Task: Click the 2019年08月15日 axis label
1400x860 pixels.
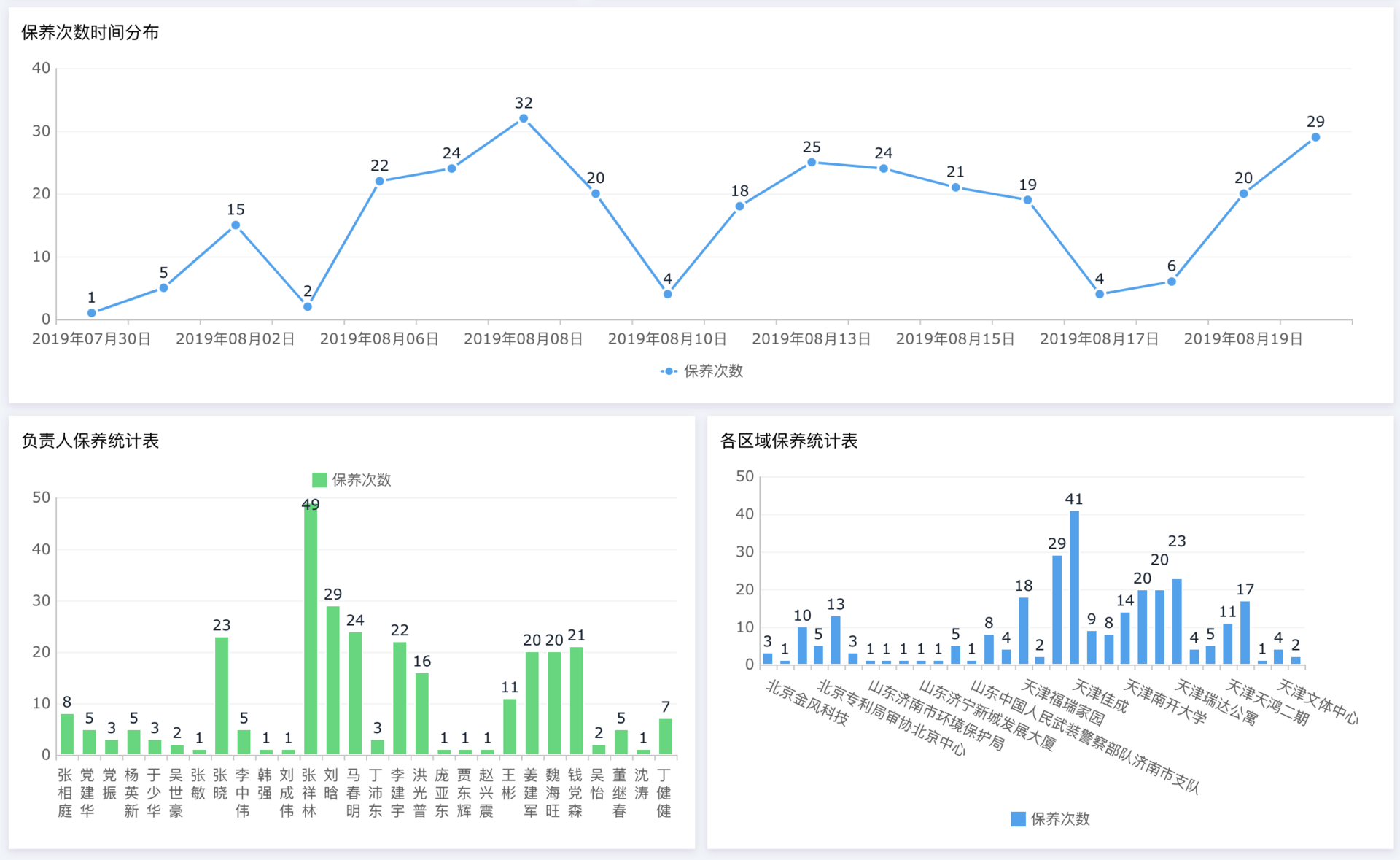Action: click(955, 339)
